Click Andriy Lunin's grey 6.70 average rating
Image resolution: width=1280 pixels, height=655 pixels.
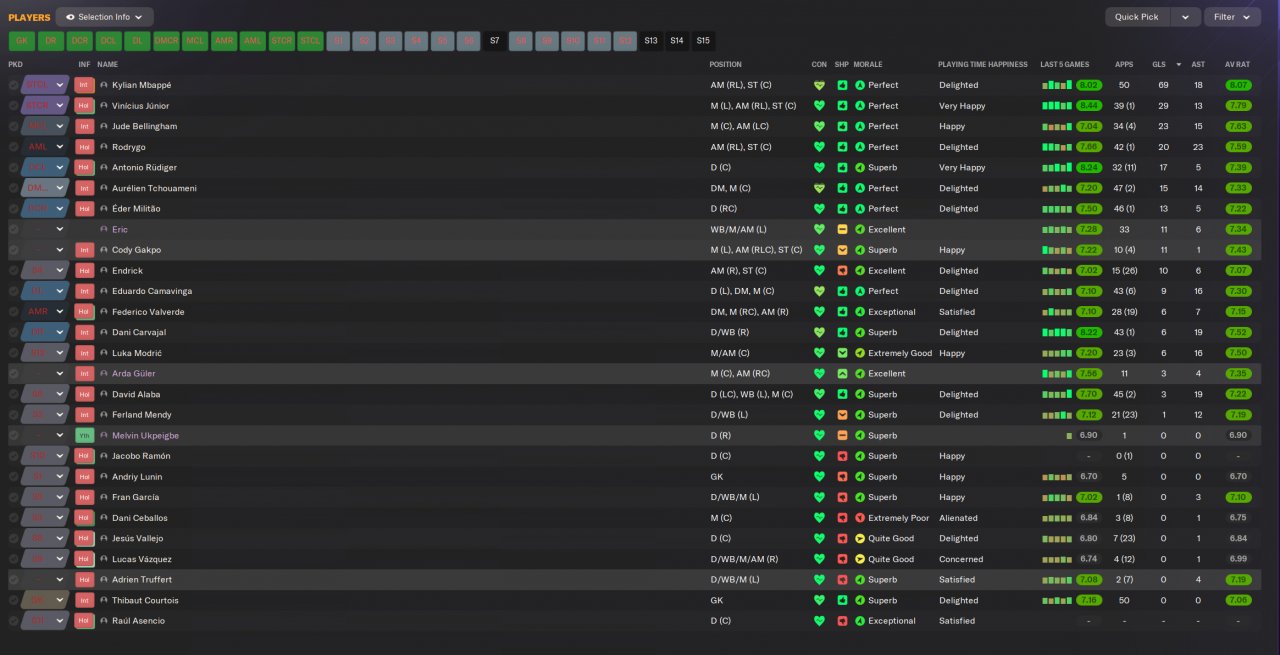(x=1238, y=477)
